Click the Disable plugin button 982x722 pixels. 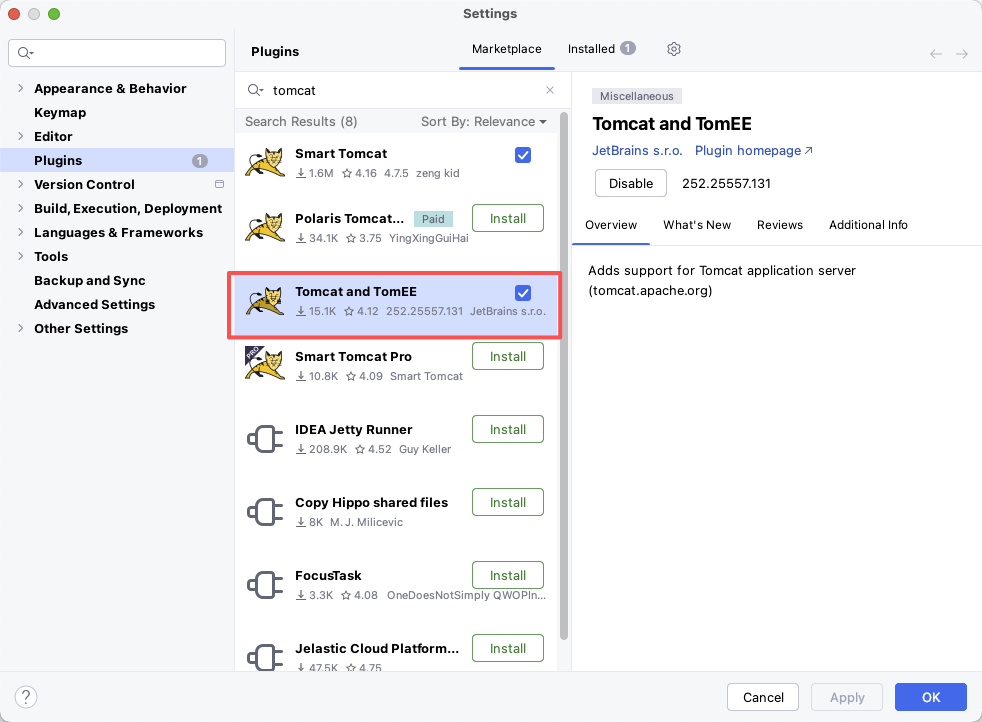(631, 183)
